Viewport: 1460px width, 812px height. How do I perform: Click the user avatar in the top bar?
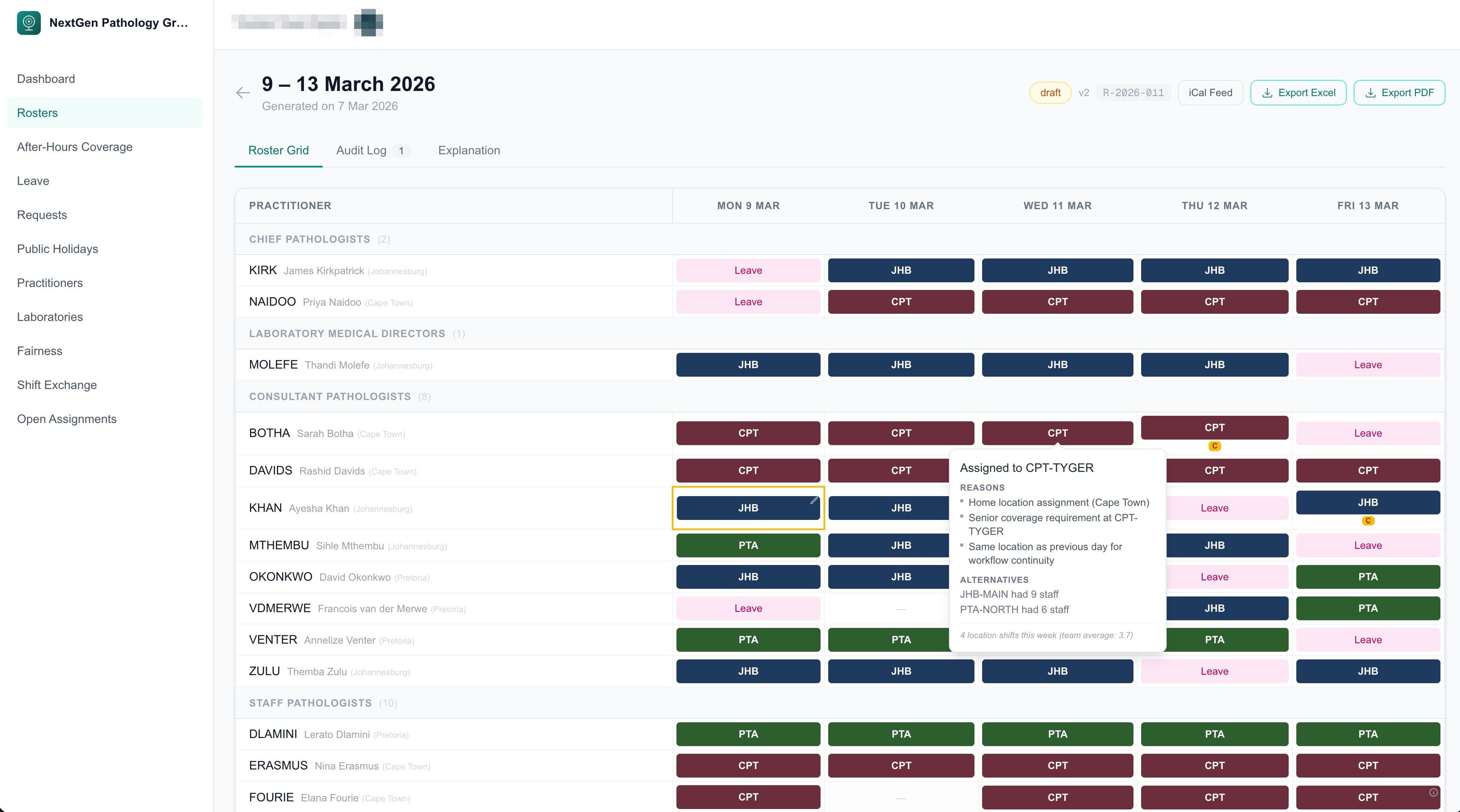pos(368,23)
